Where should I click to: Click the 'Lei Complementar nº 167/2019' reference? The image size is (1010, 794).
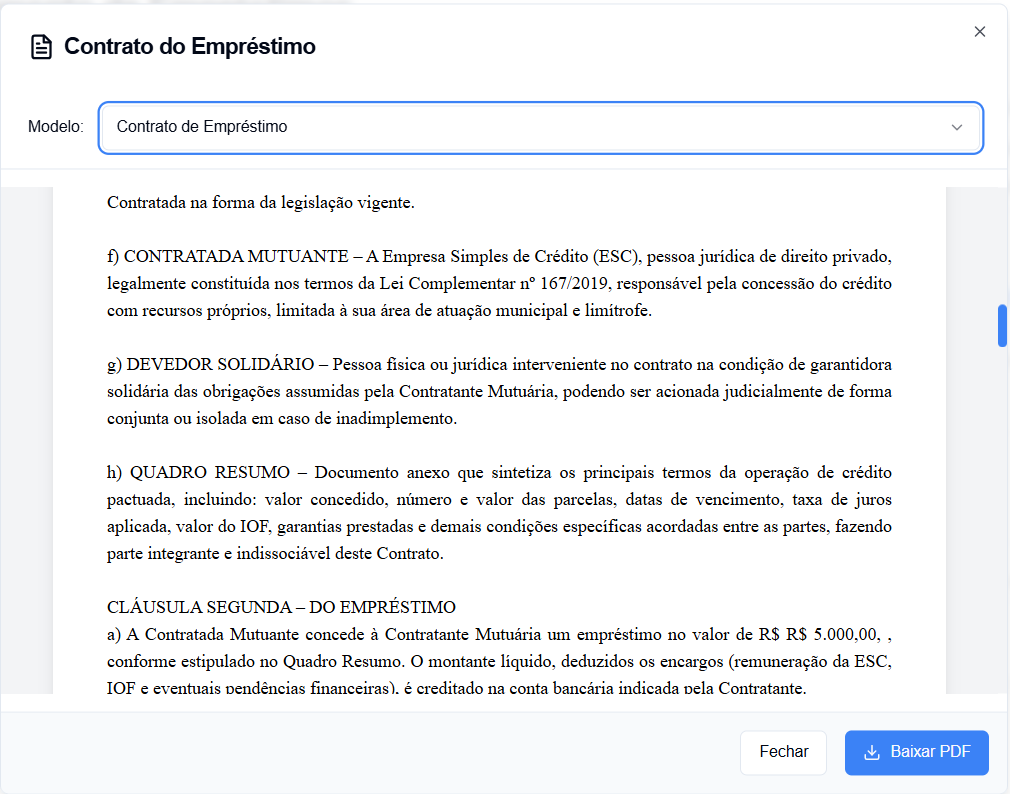tap(493, 283)
